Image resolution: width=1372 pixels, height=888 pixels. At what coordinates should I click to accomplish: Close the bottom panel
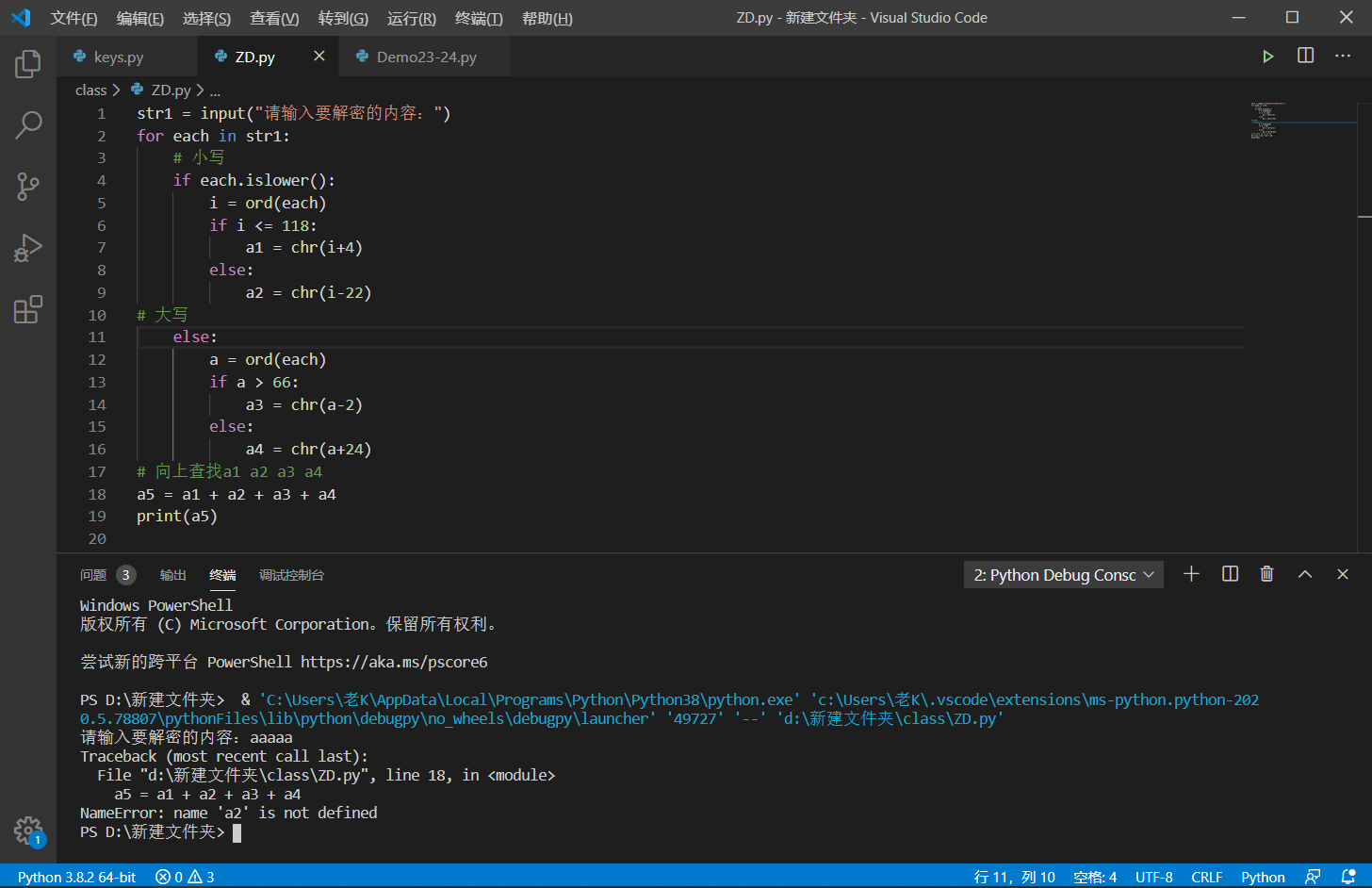(x=1343, y=574)
